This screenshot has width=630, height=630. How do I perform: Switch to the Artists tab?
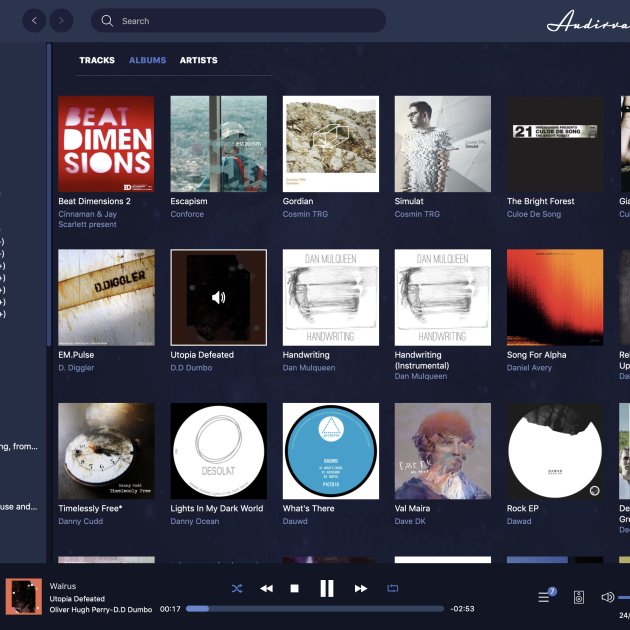198,60
